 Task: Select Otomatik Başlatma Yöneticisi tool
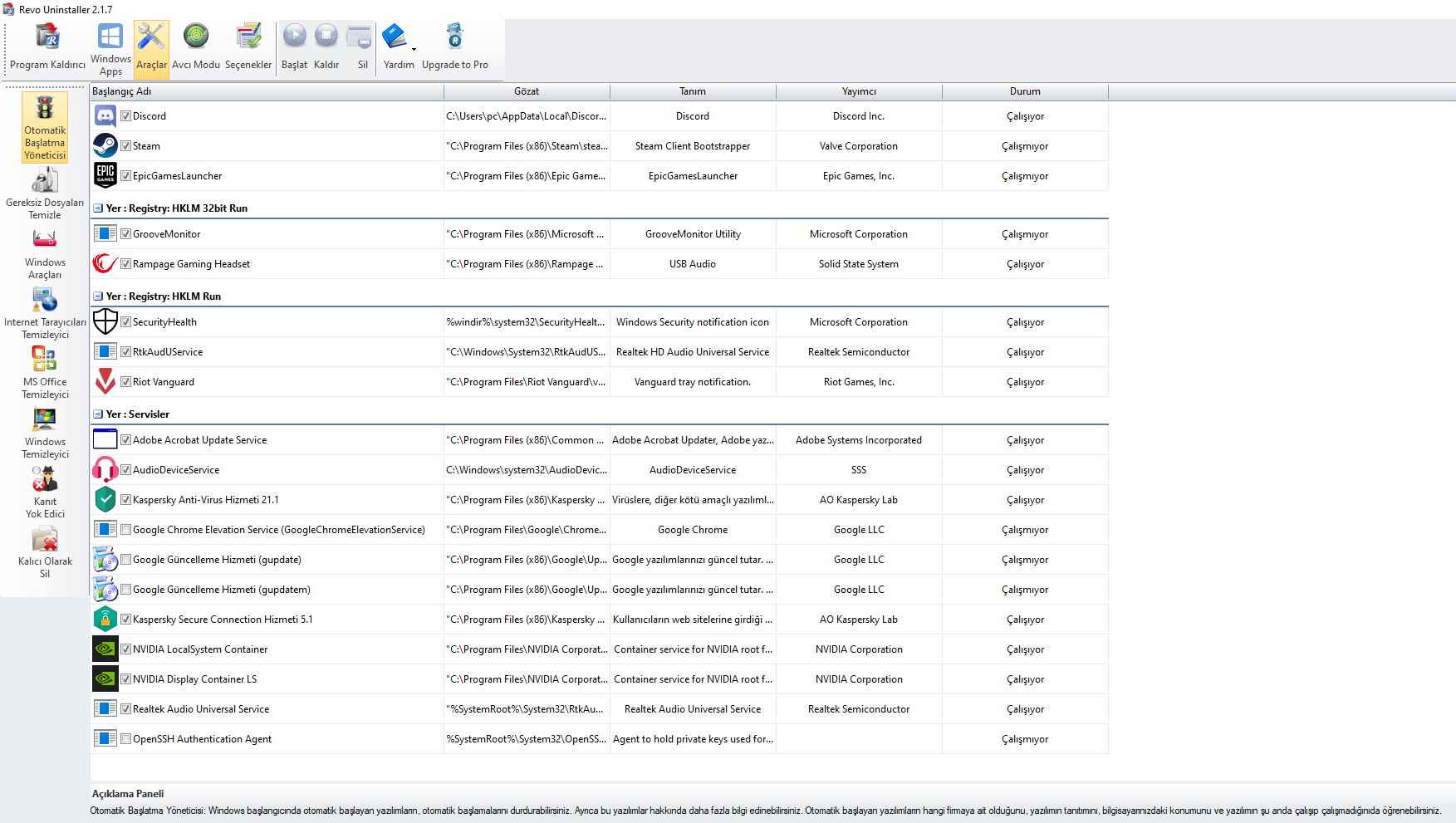coord(45,128)
